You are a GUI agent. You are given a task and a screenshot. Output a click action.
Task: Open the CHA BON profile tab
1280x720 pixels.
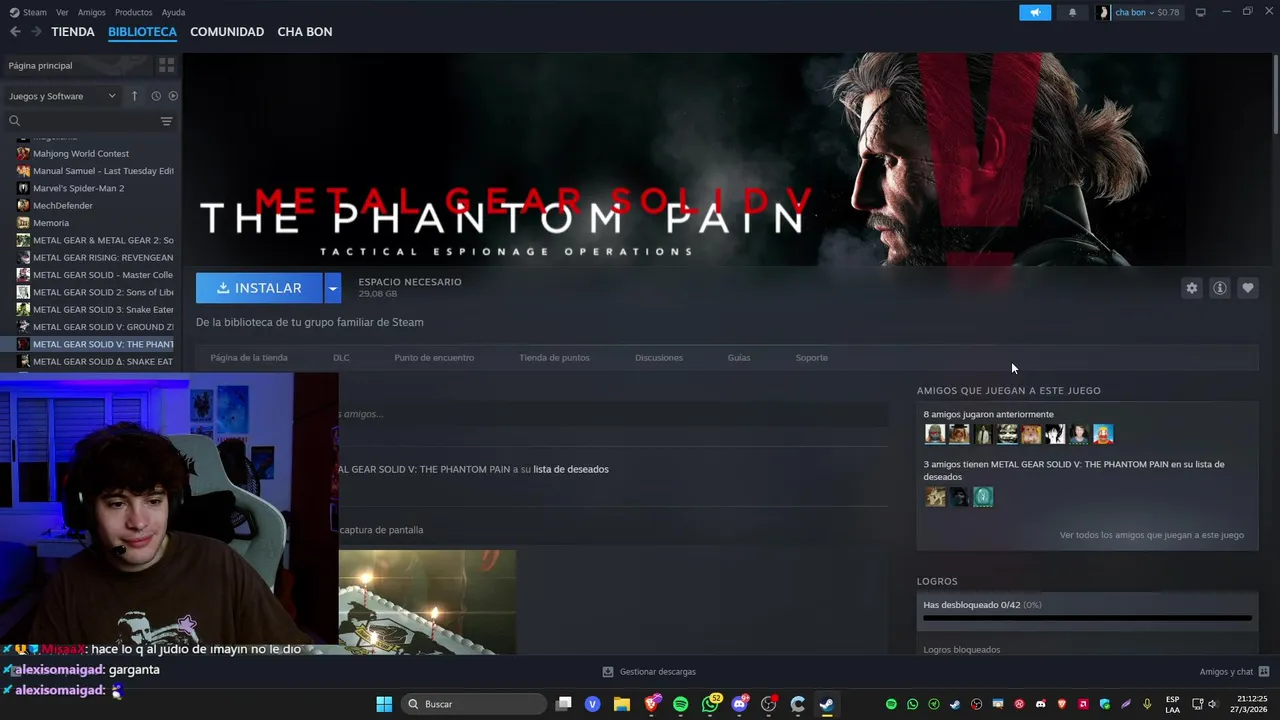click(x=305, y=32)
